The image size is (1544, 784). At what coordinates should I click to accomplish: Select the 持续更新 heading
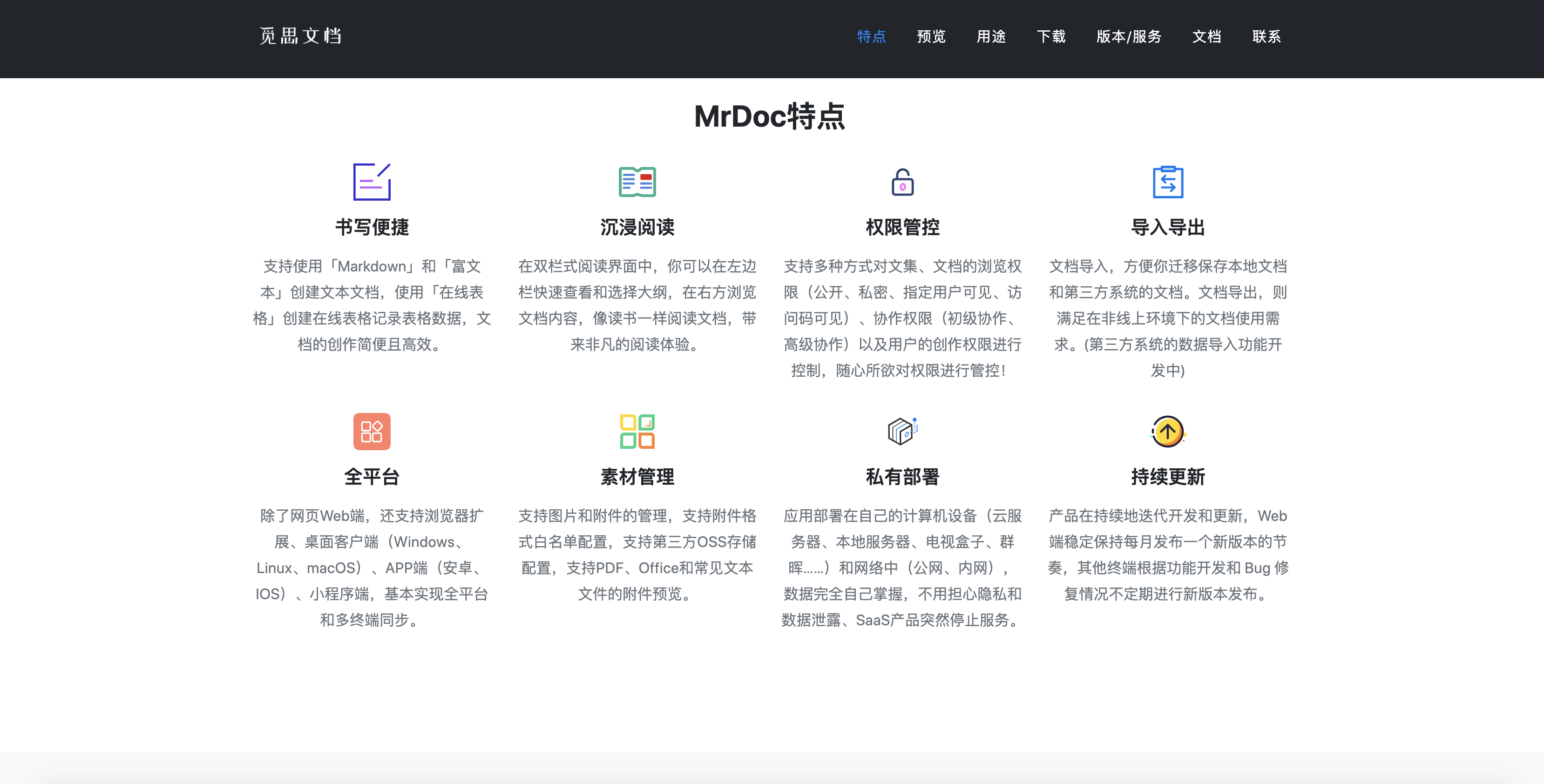tap(1168, 477)
